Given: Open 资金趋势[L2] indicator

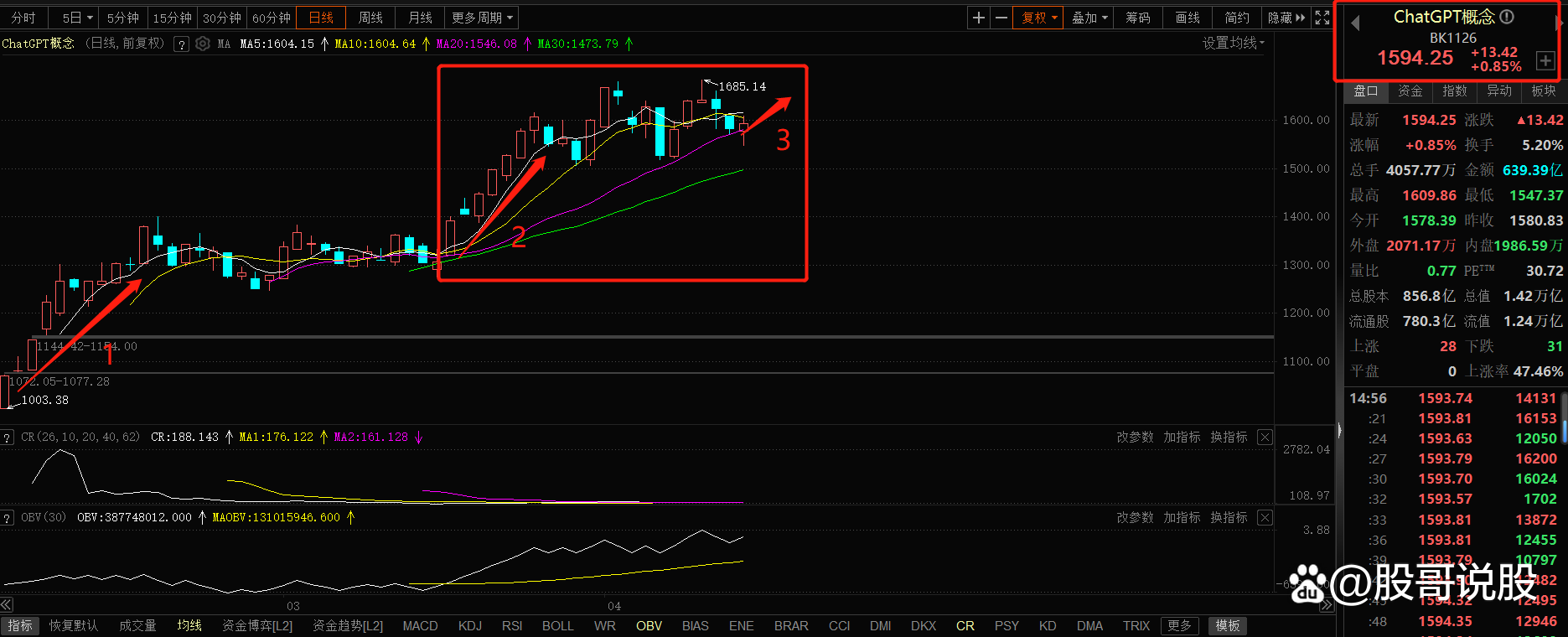Looking at the screenshot, I should click(348, 626).
